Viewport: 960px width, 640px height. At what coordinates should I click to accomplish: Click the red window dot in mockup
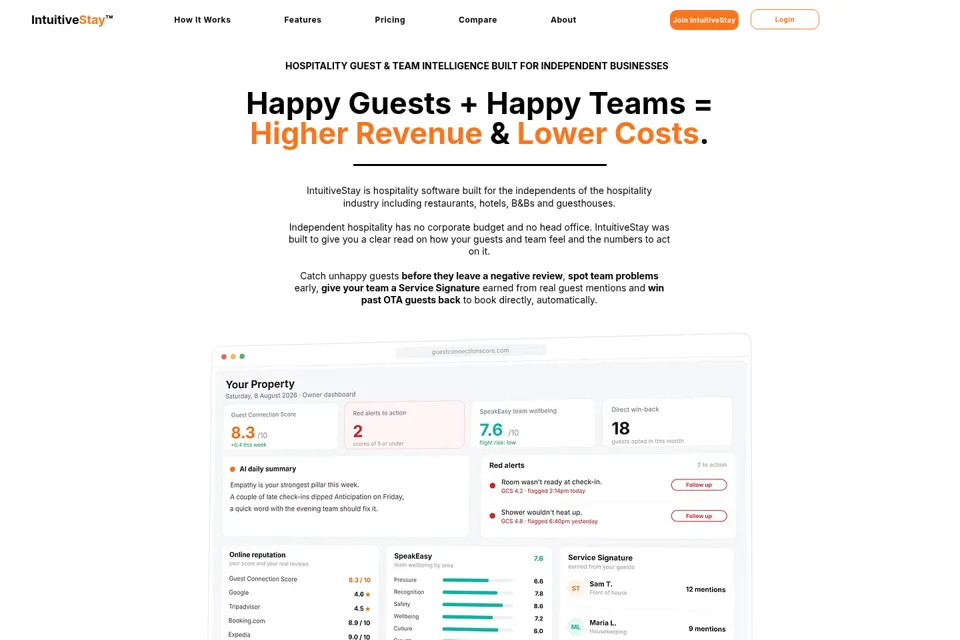point(224,356)
